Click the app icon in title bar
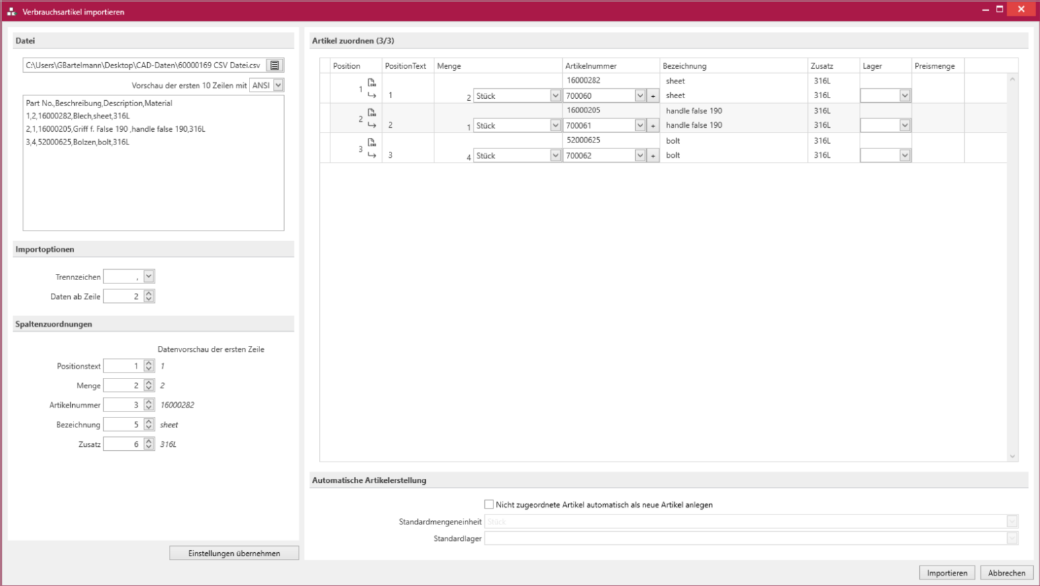1040x586 pixels. pos(11,11)
